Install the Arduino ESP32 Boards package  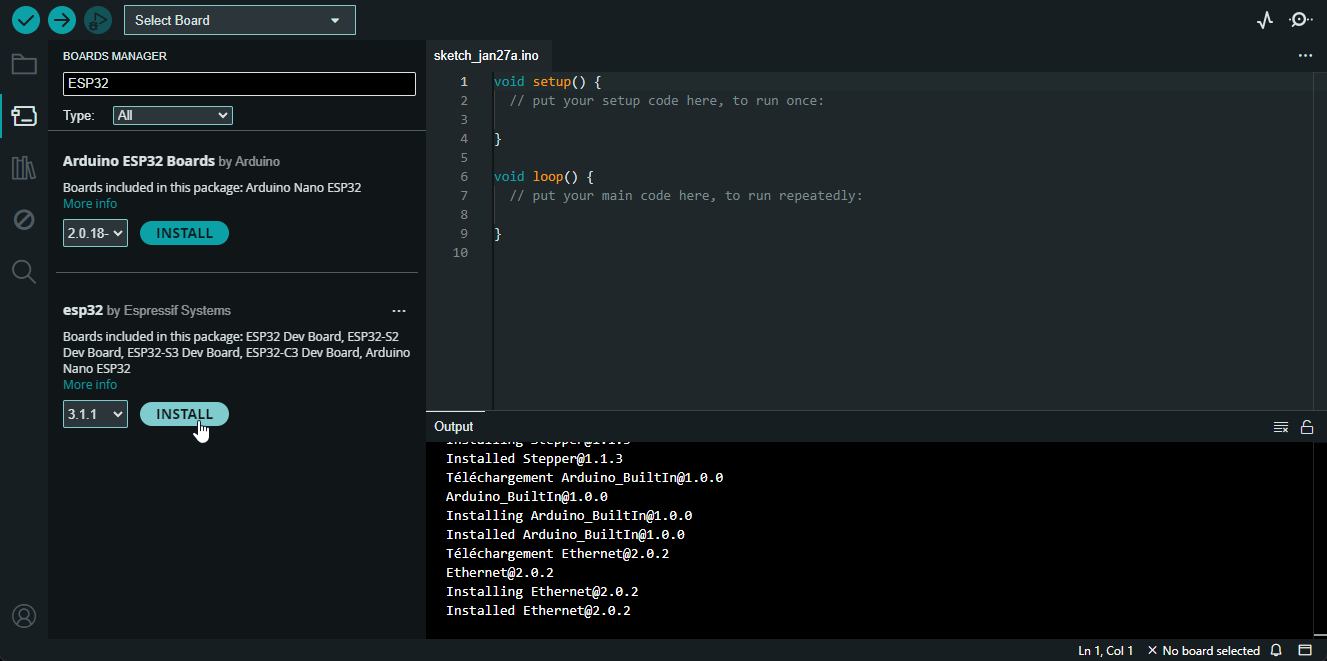[x=184, y=233]
